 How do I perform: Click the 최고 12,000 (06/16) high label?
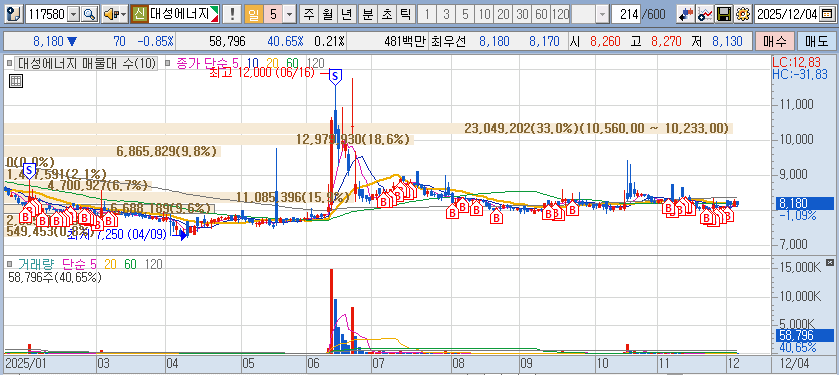point(263,73)
